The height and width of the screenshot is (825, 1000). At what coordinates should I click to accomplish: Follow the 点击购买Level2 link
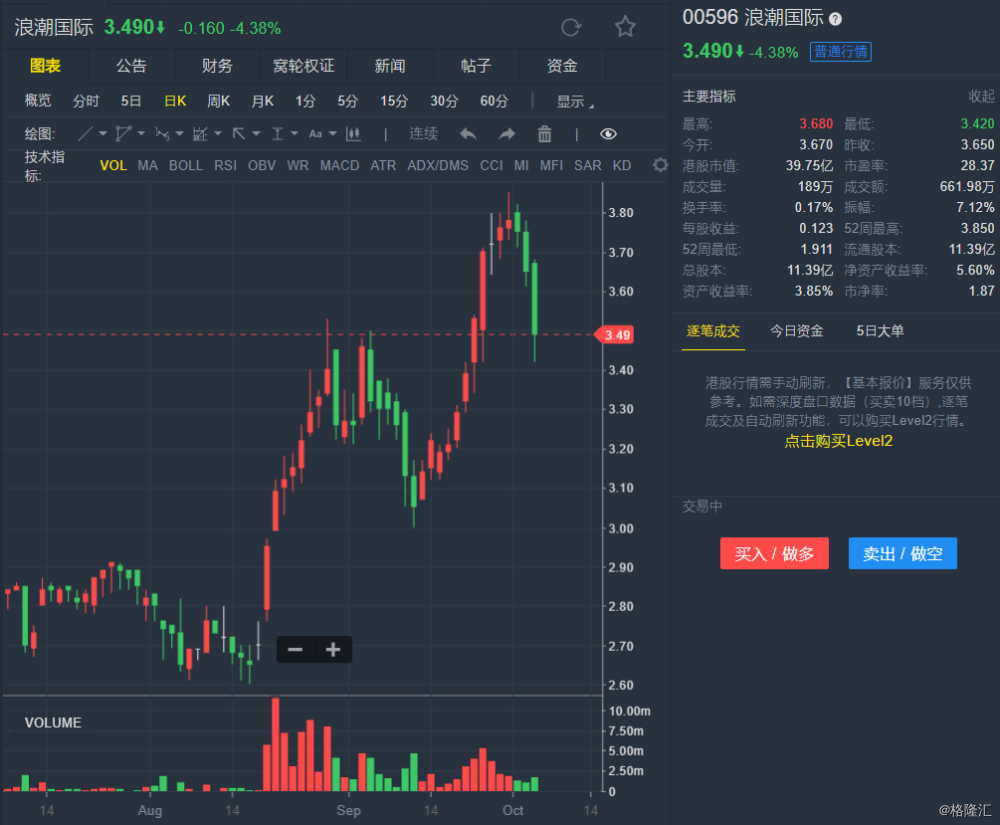click(x=838, y=441)
